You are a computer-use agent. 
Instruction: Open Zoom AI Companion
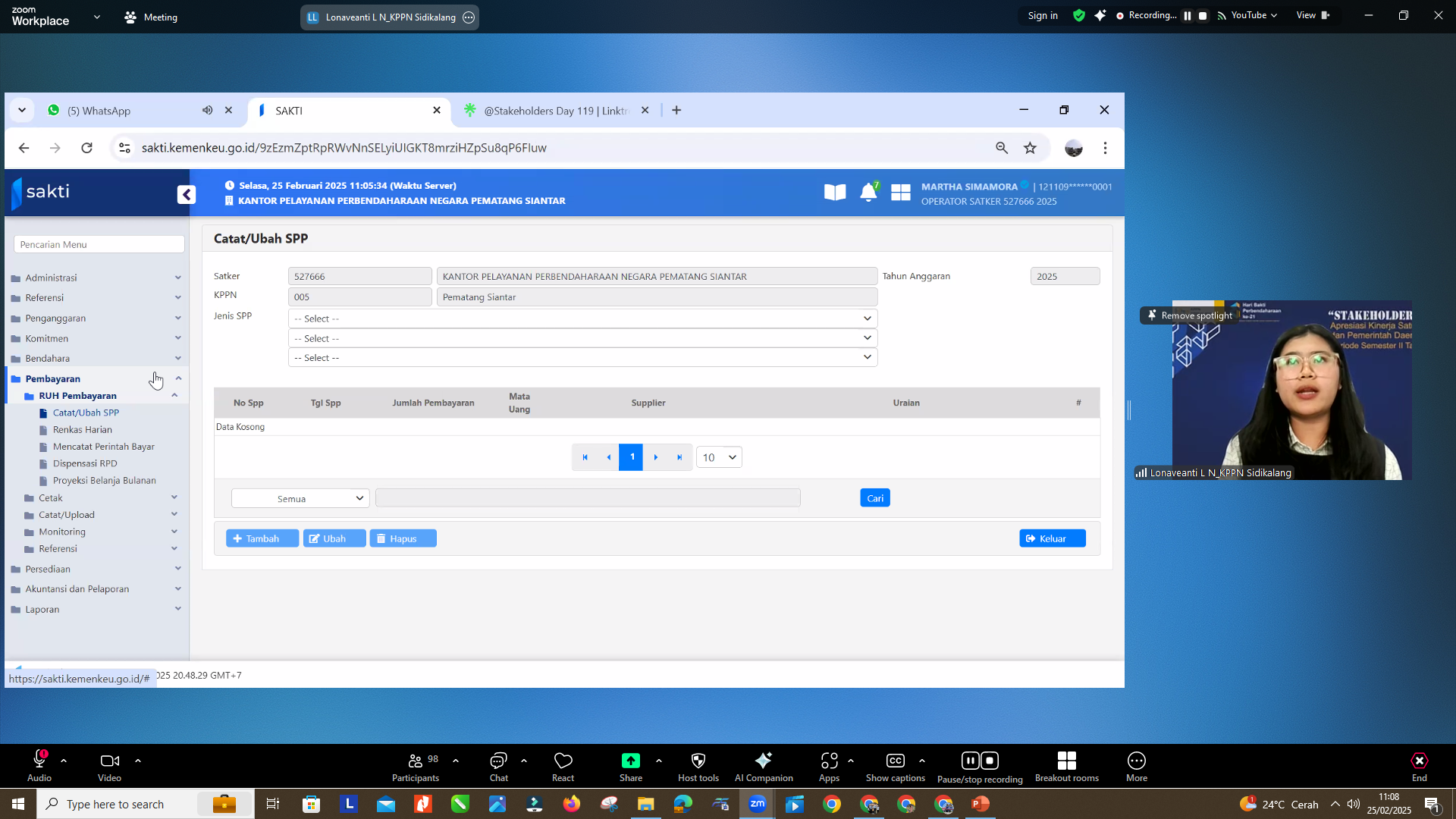coord(763,766)
